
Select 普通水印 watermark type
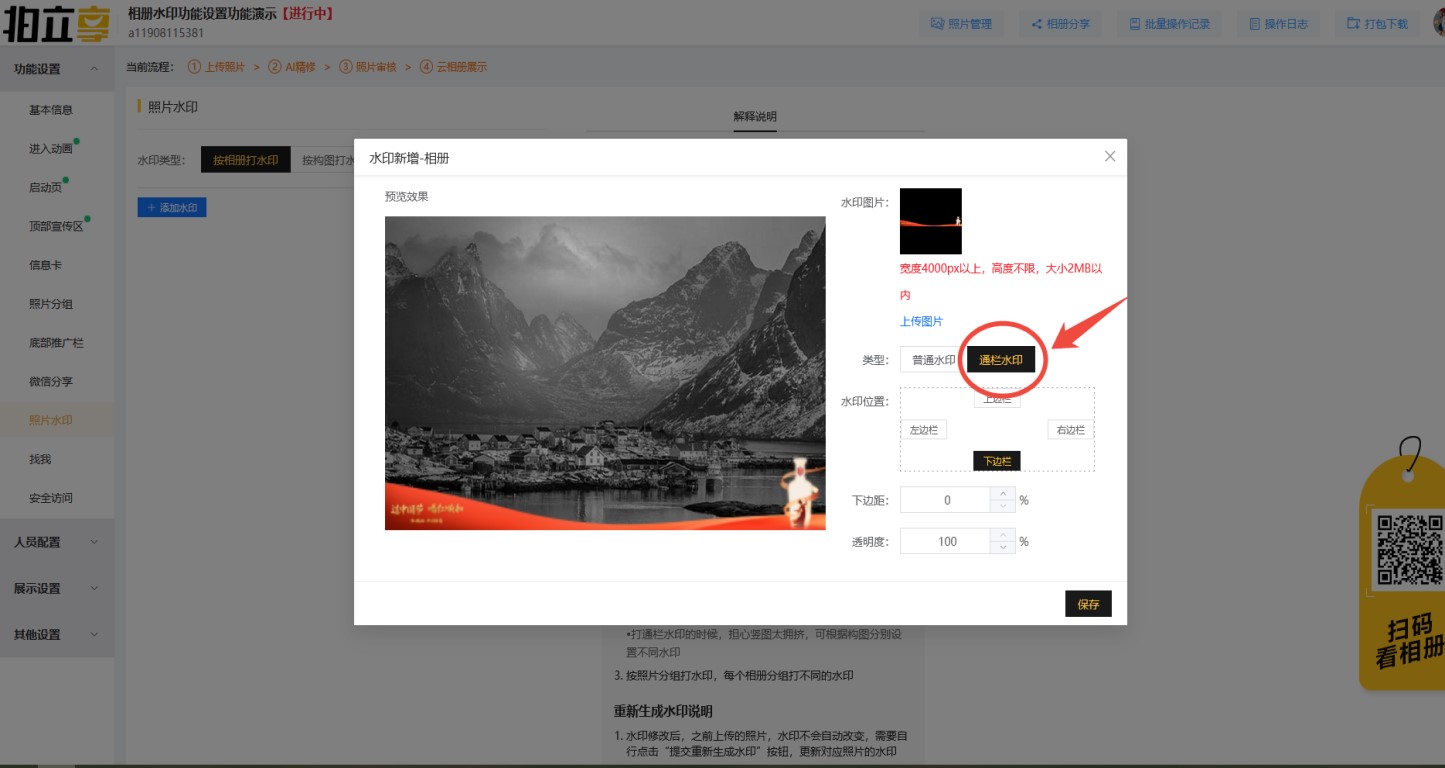932,360
